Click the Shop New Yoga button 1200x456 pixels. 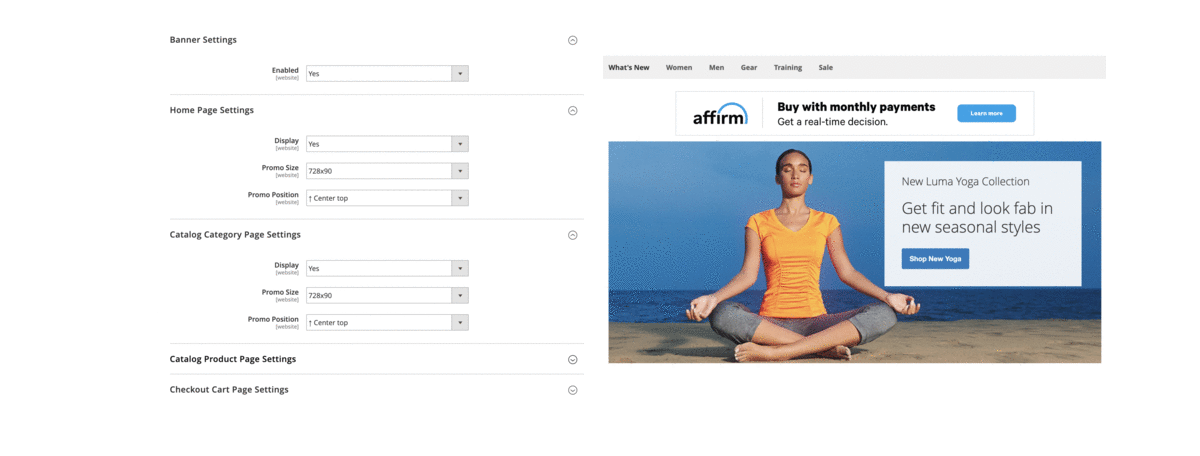coord(935,259)
